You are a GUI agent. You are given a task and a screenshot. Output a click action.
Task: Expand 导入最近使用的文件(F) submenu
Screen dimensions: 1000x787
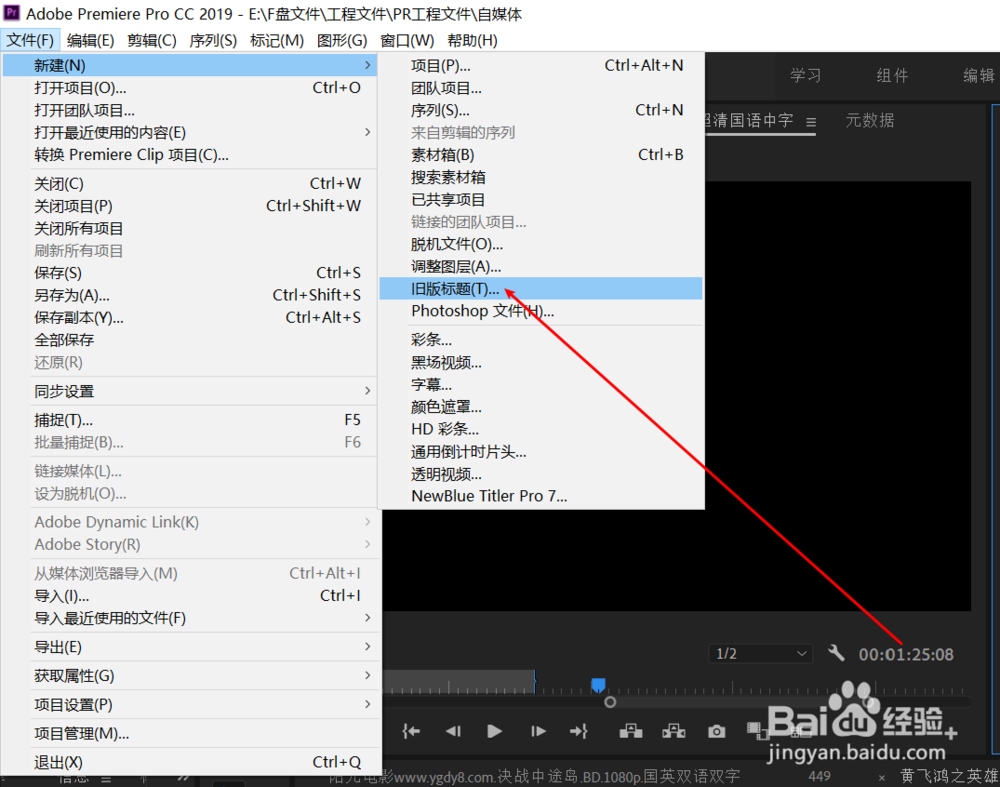point(190,617)
